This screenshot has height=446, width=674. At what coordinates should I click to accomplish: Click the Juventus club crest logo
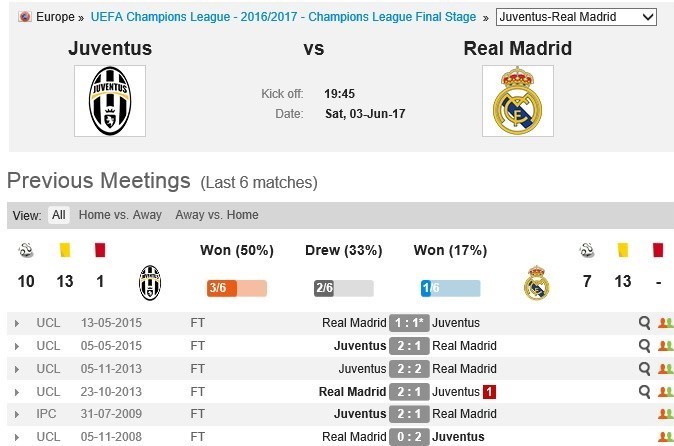click(110, 101)
